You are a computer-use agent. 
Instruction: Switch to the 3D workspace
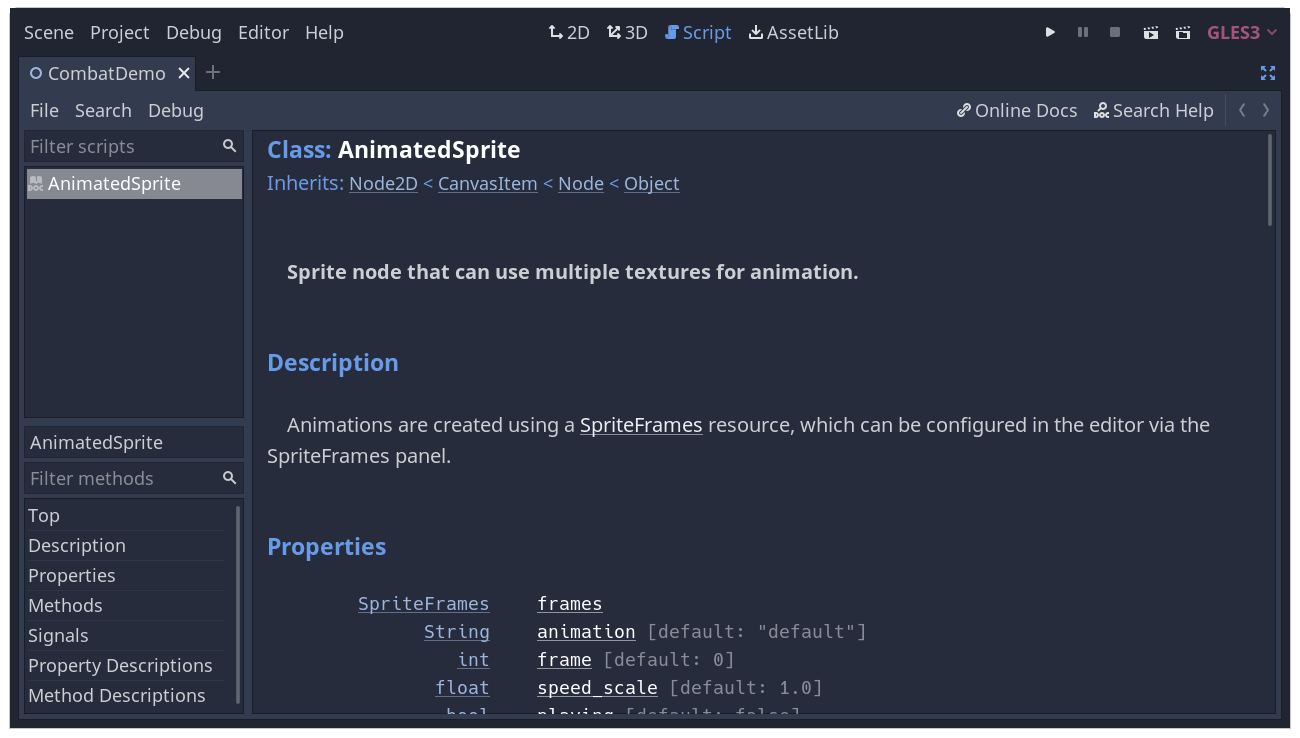[x=627, y=32]
